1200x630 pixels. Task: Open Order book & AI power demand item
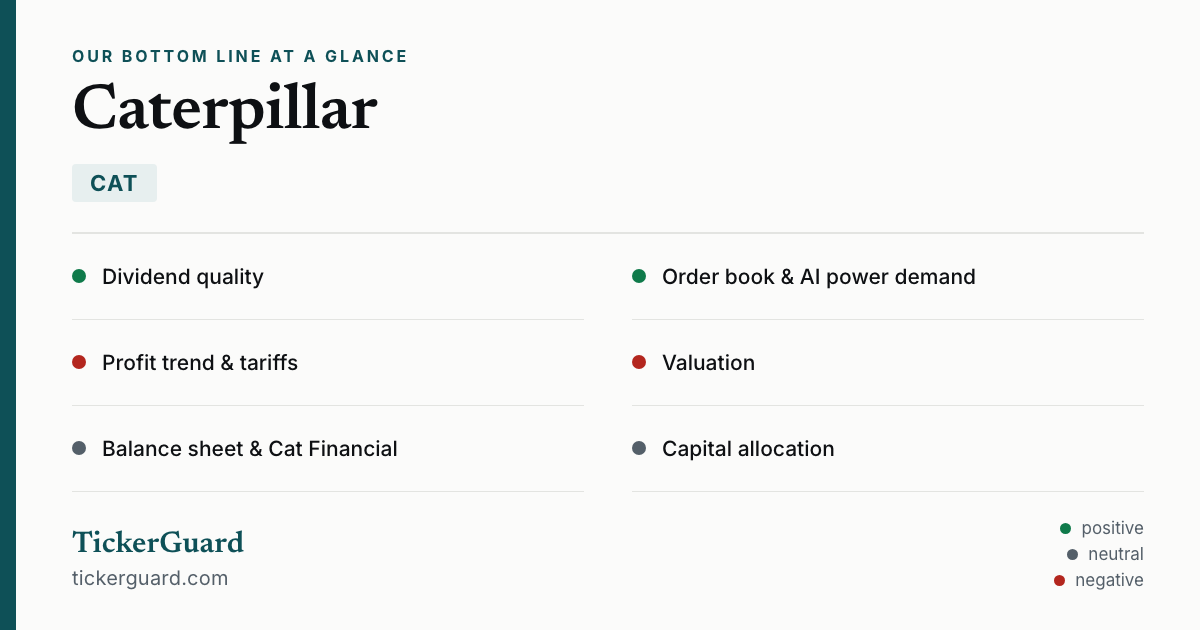[x=888, y=277]
